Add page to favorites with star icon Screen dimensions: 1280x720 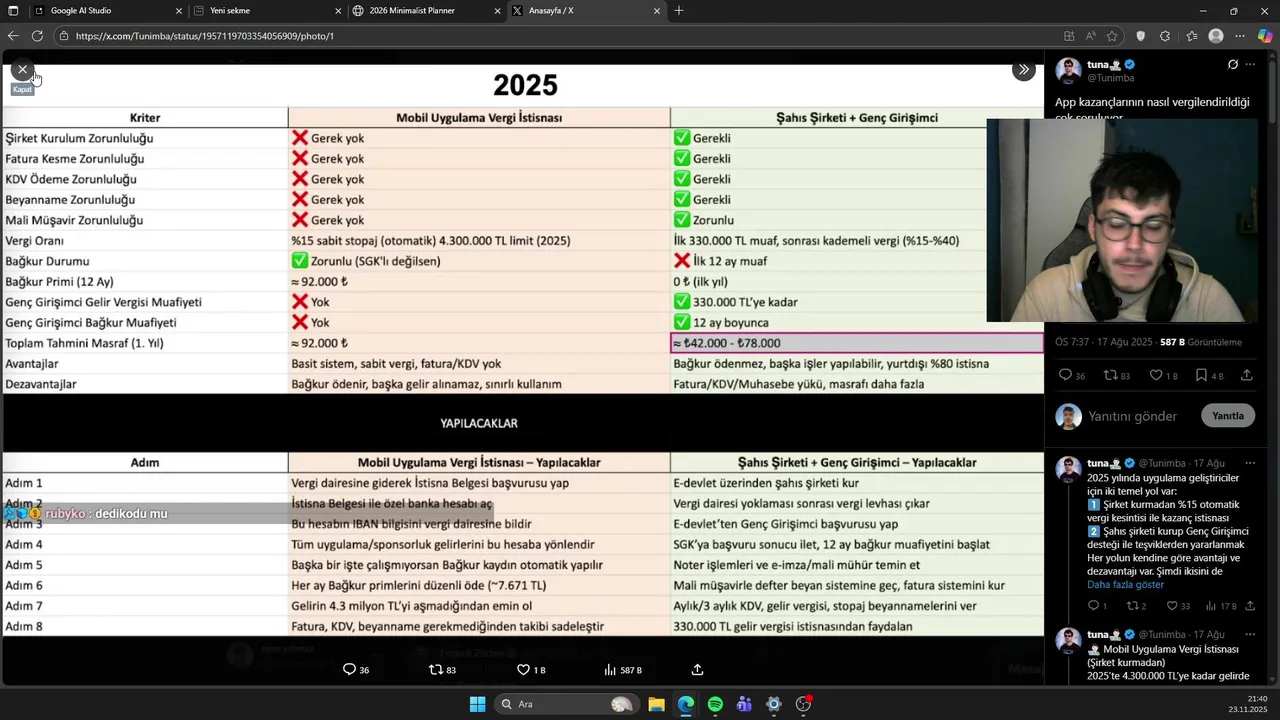1112,36
